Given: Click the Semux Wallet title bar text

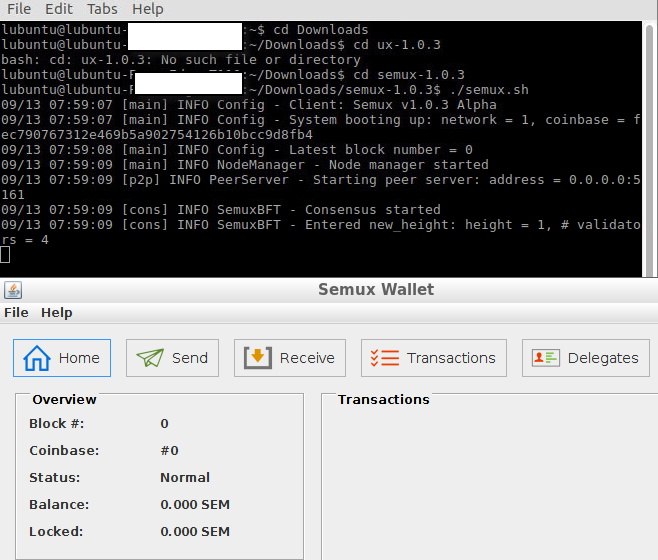Looking at the screenshot, I should [376, 290].
